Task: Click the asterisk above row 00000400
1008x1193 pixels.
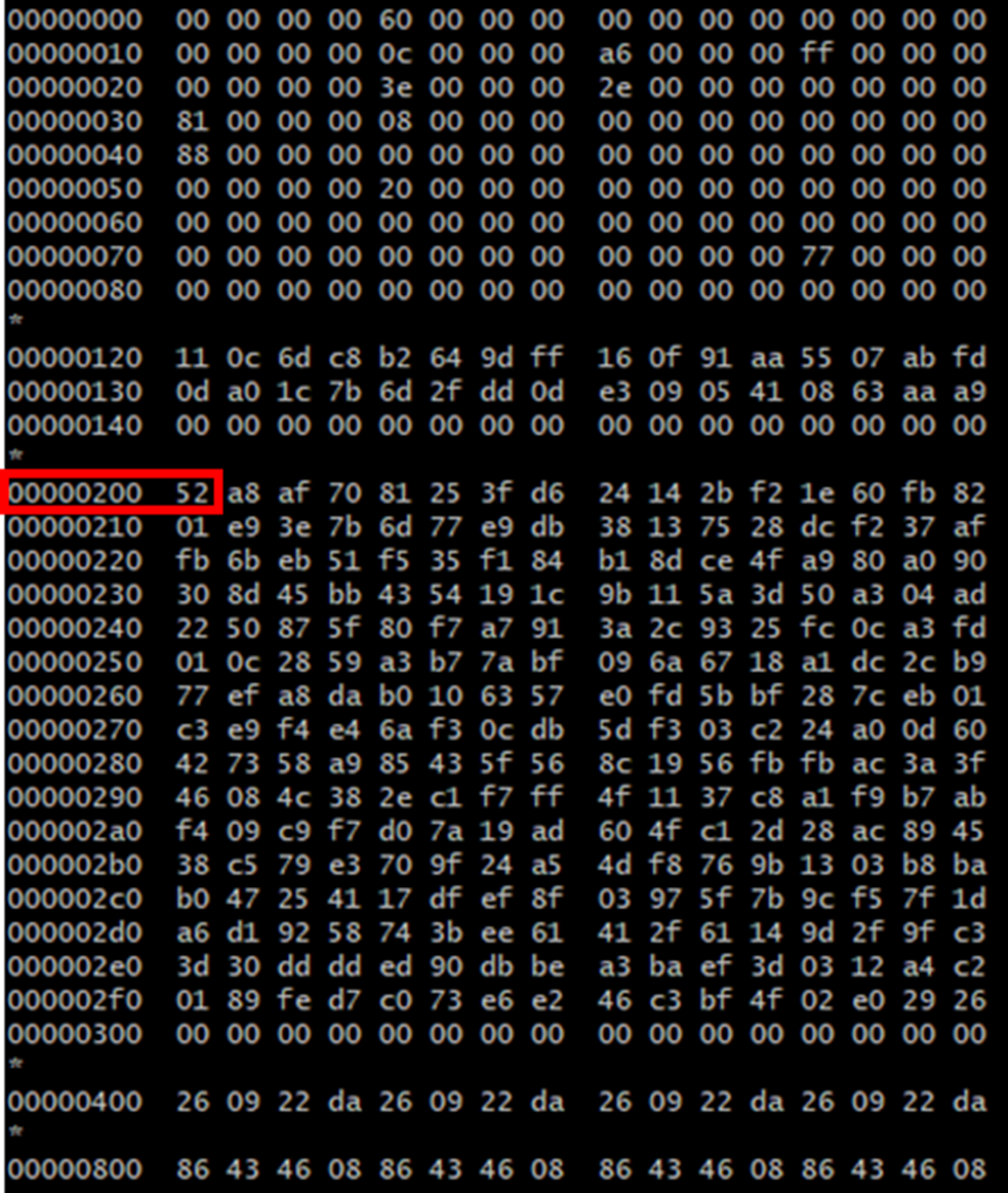Action: [15, 1066]
